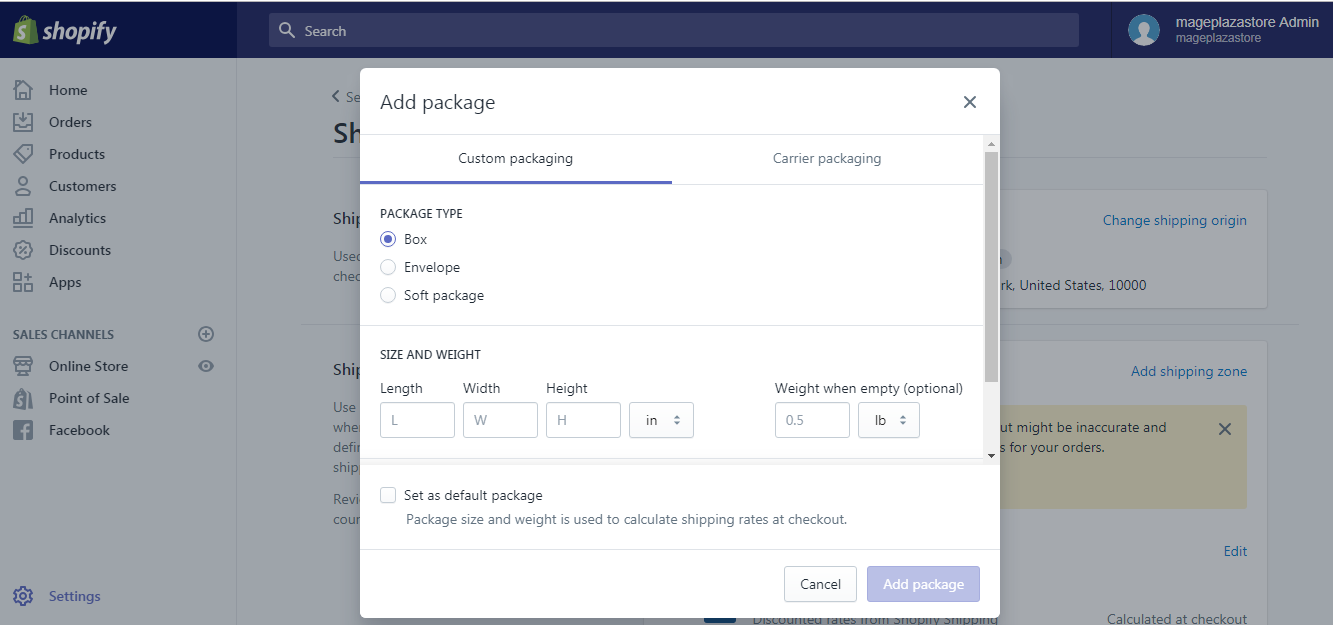1333x625 pixels.
Task: Click the Online Store storefront icon
Action: pyautogui.click(x=23, y=366)
